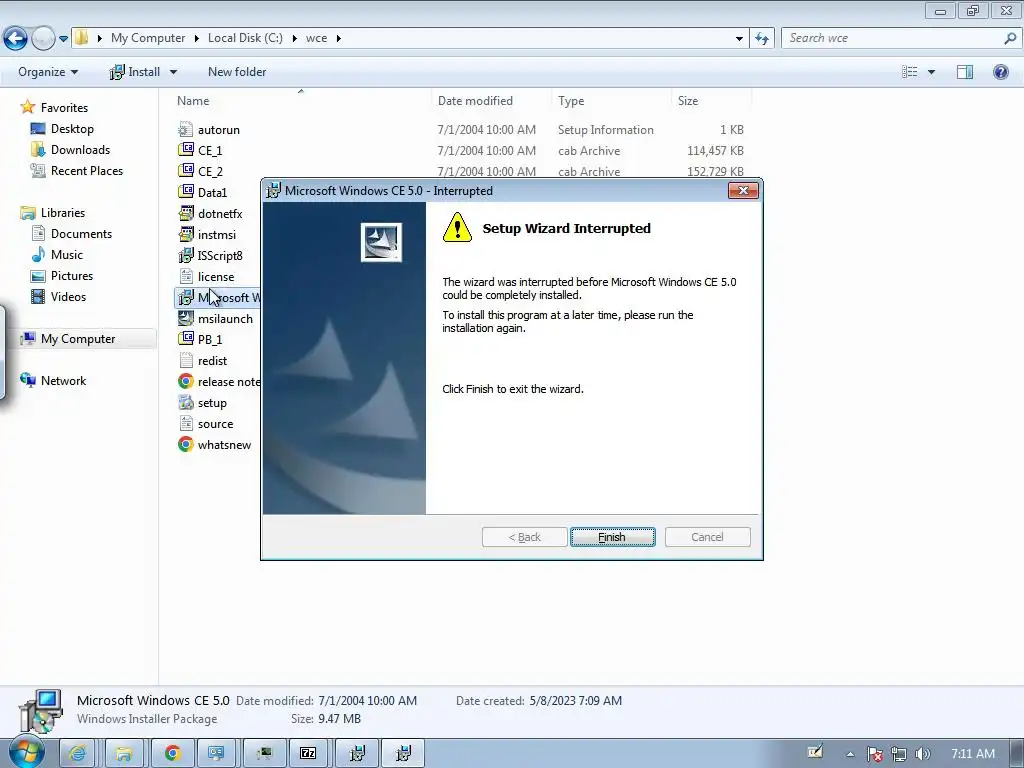This screenshot has width=1024, height=768.
Task: Go forward using Explorer's forward arrow
Action: 43,39
